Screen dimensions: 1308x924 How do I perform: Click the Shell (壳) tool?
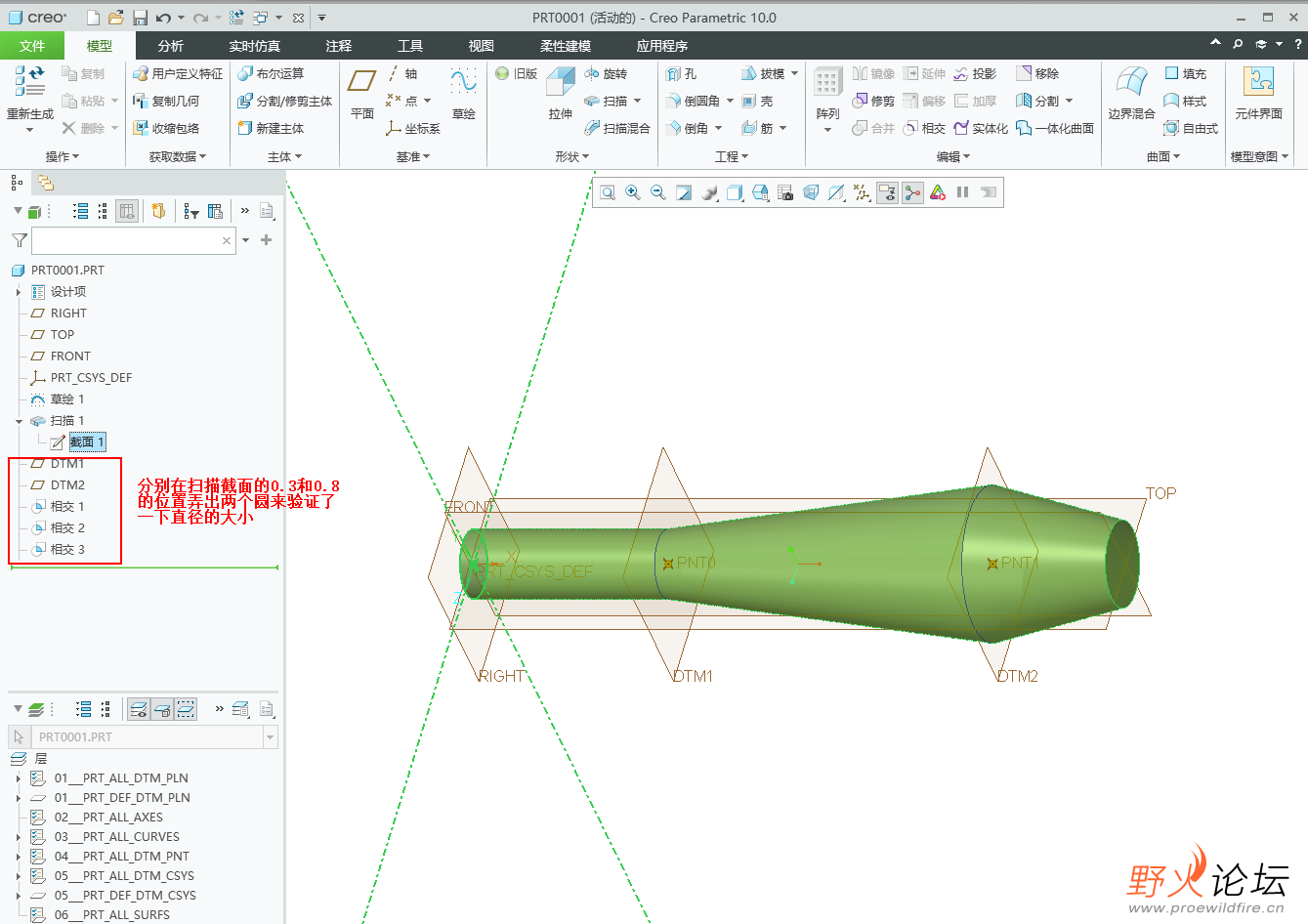pyautogui.click(x=757, y=101)
